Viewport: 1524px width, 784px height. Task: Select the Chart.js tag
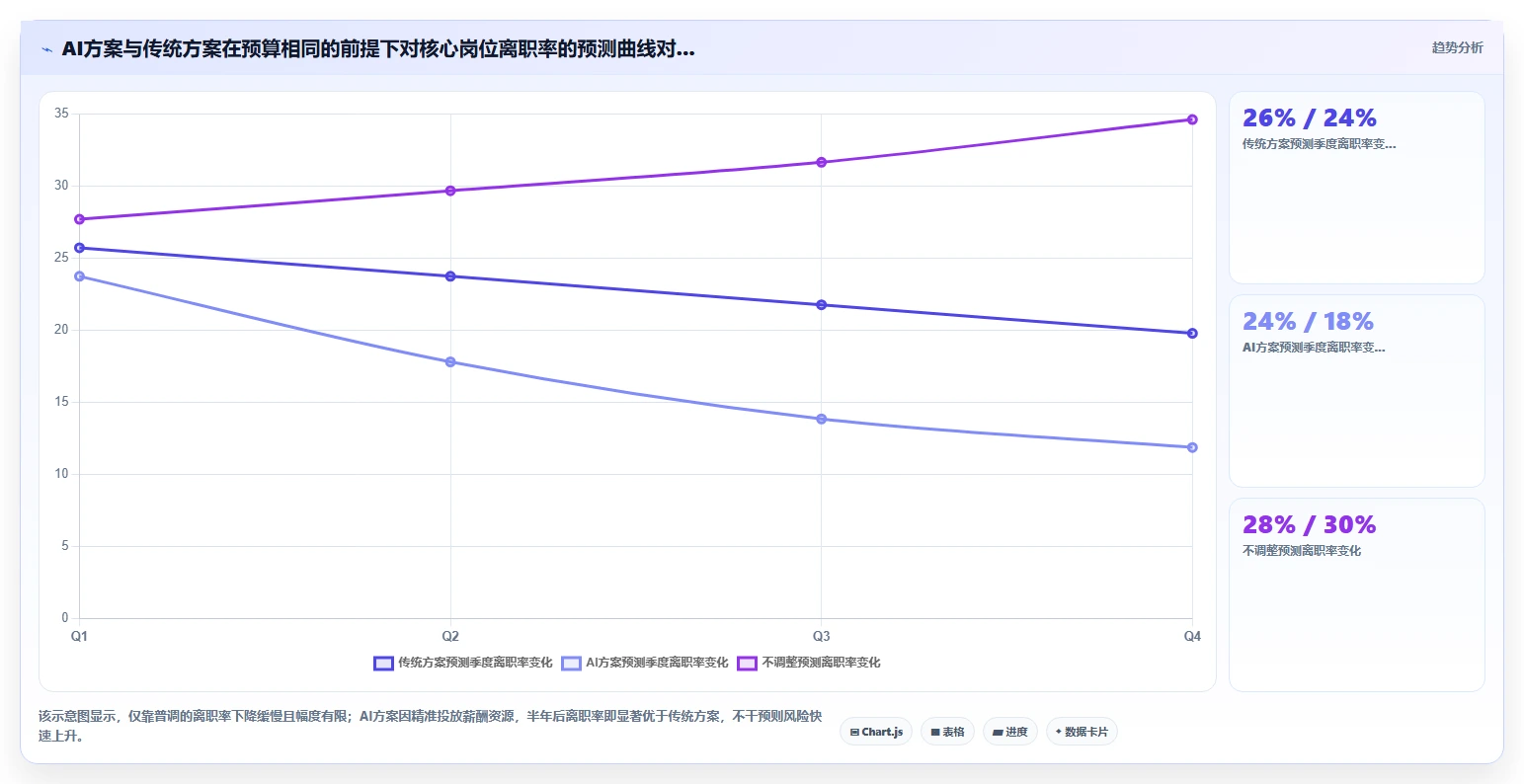coord(876,732)
